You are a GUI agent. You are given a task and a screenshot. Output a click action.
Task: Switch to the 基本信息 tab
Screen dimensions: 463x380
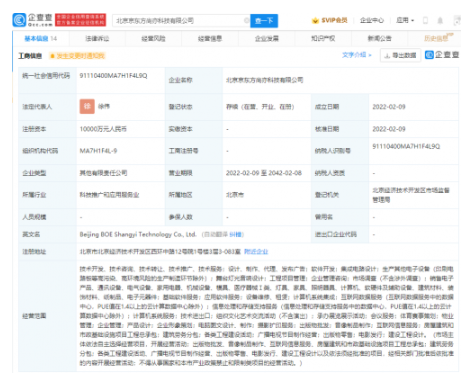[41, 39]
